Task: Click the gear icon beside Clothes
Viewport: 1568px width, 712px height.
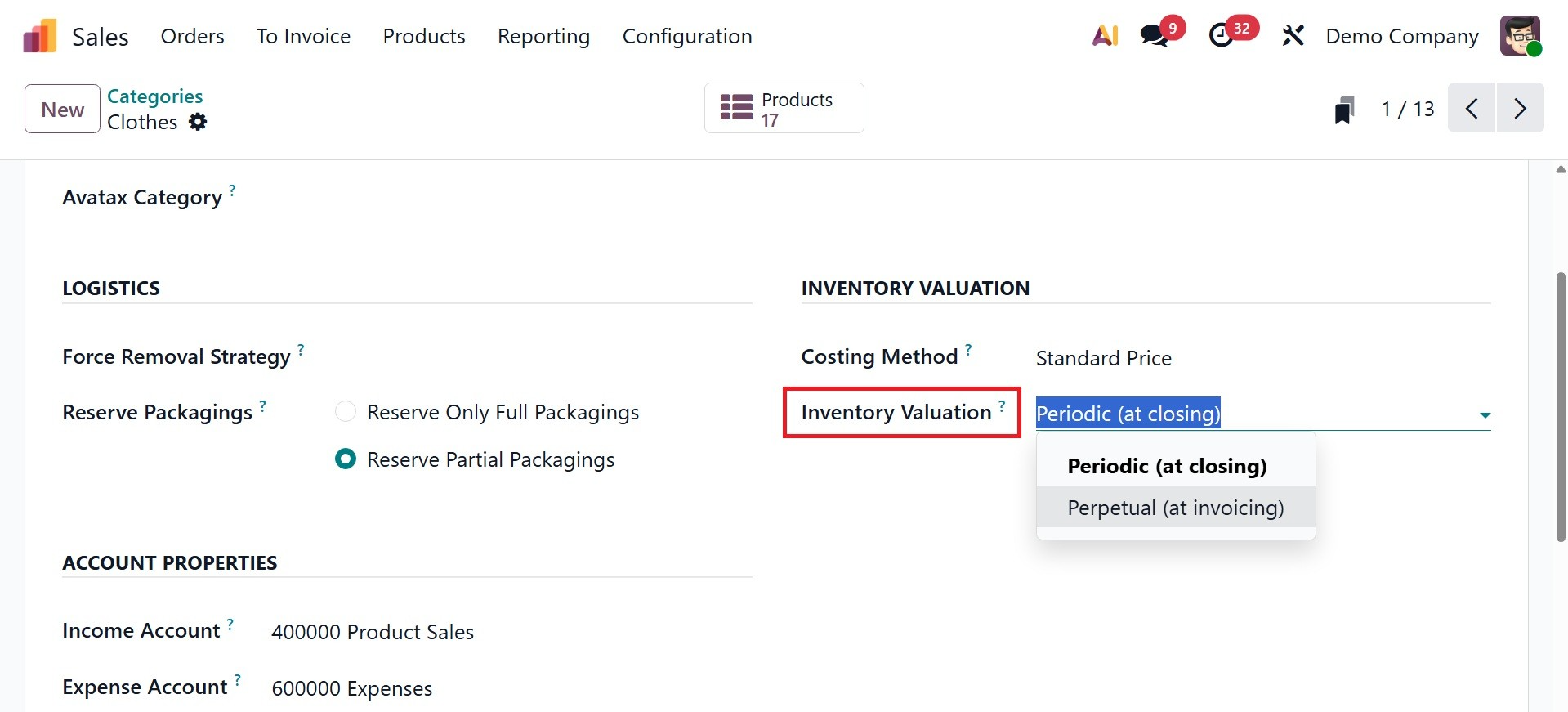Action: [198, 123]
